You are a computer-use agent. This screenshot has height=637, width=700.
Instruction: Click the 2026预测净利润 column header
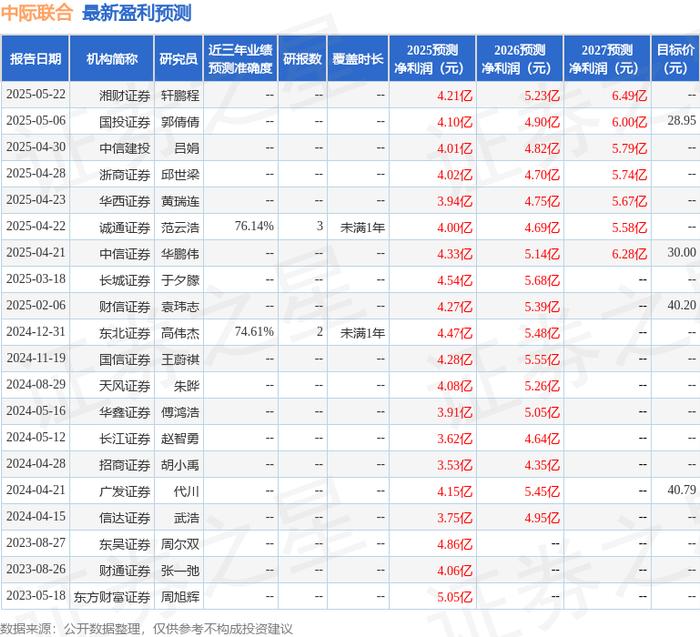(x=520, y=58)
